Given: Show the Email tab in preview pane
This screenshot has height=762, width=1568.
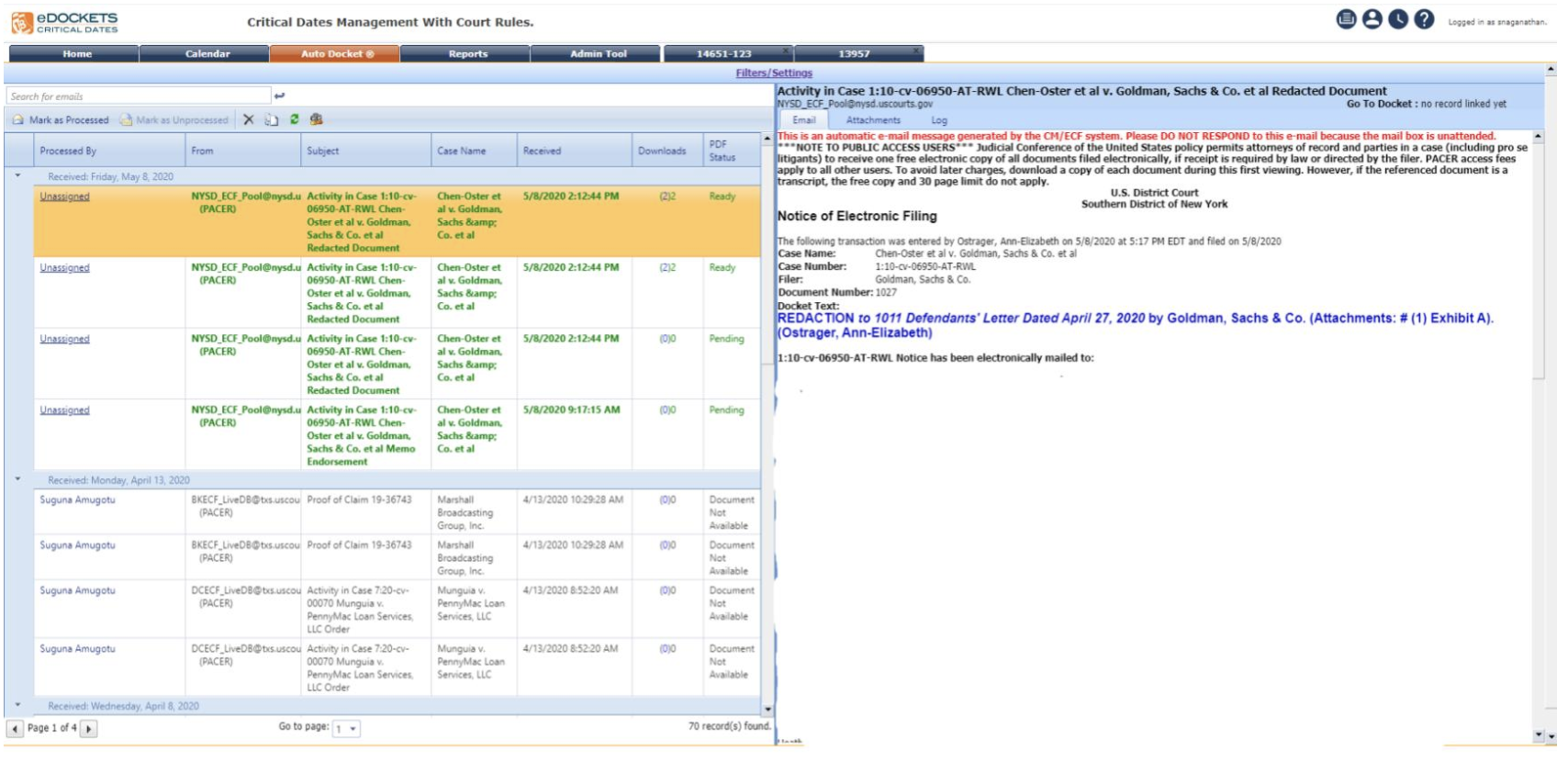Looking at the screenshot, I should pyautogui.click(x=804, y=120).
